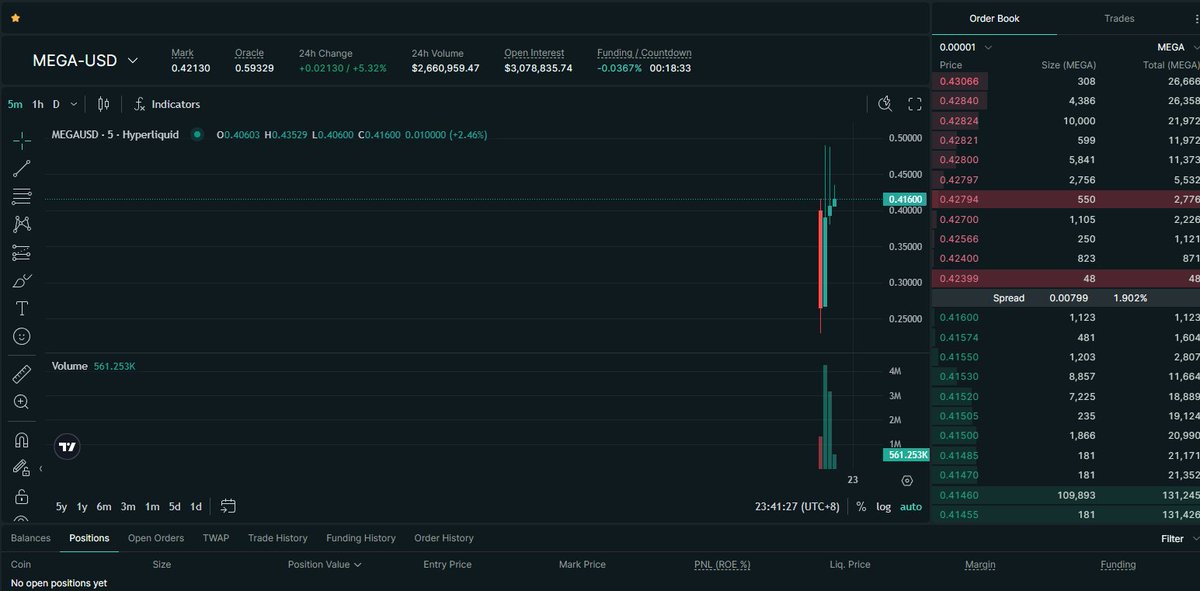Click the favorite star icon
Image resolution: width=1200 pixels, height=591 pixels.
(14, 18)
